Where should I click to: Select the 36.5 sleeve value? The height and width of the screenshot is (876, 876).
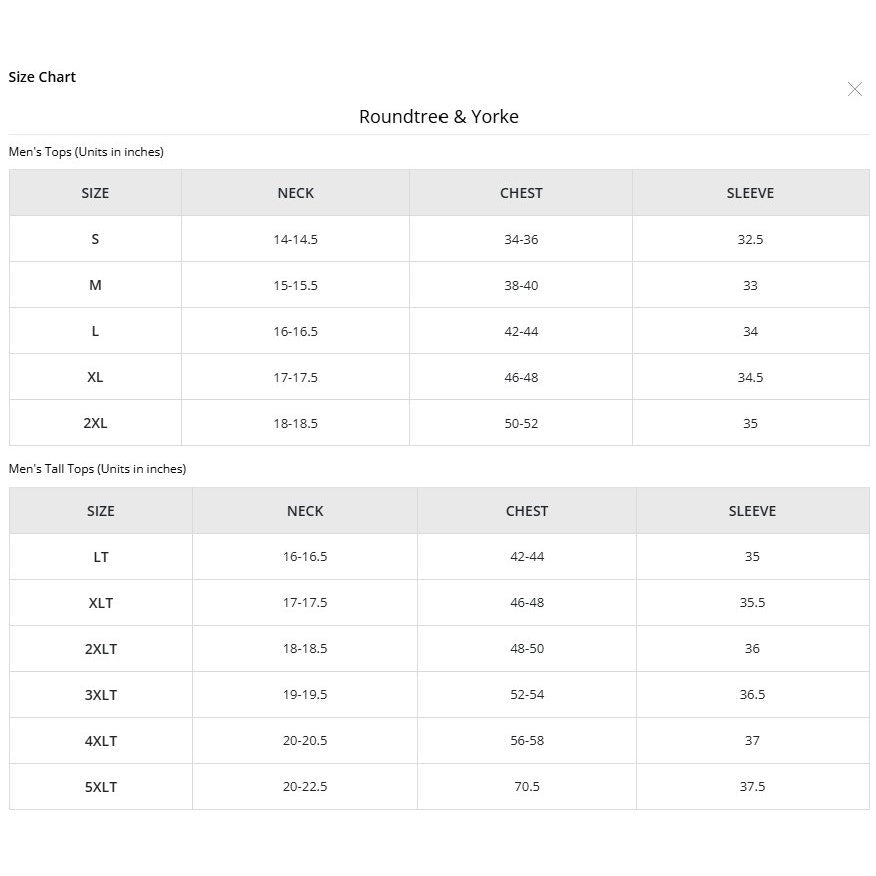pos(752,695)
